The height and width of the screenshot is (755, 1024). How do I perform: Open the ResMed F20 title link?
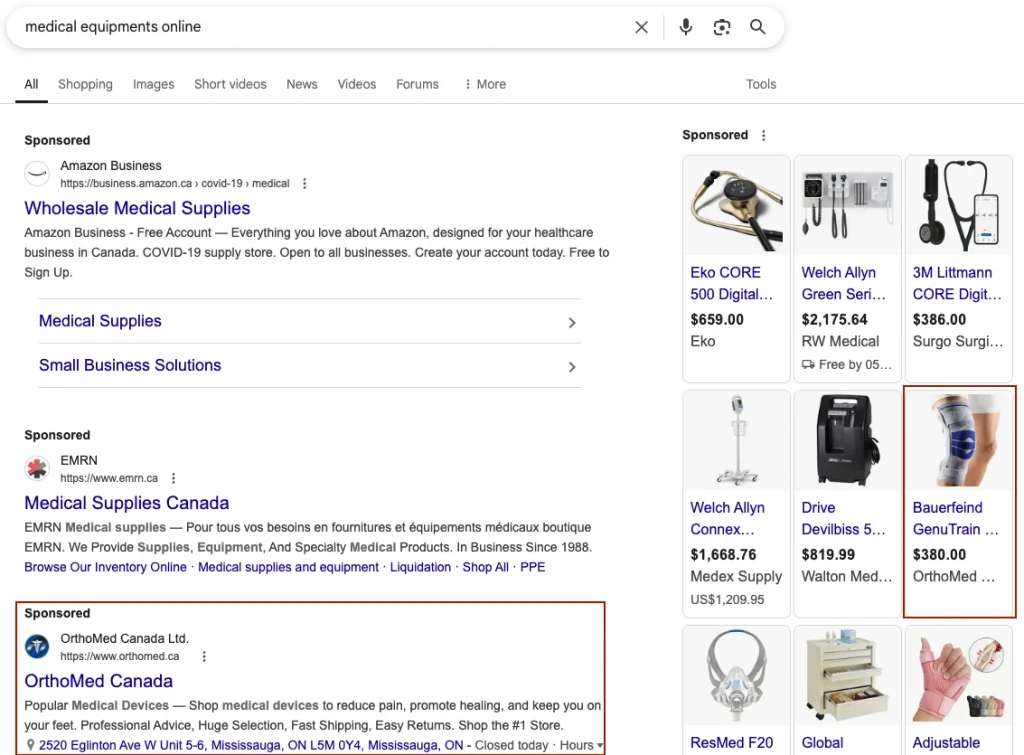[731, 743]
